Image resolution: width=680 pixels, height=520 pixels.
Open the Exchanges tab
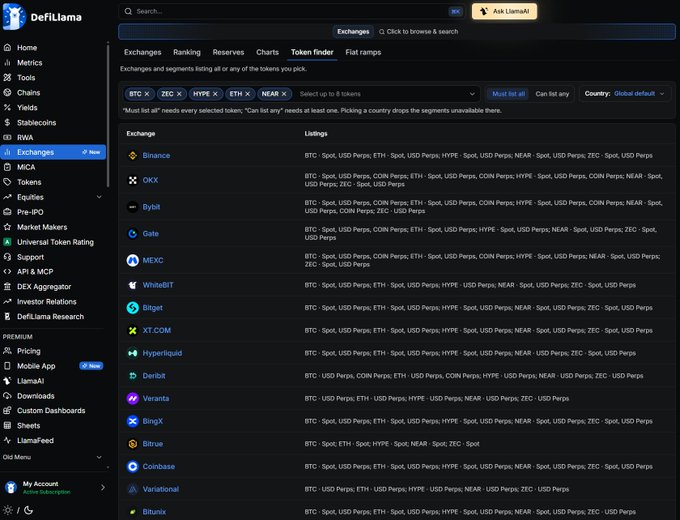tap(143, 52)
